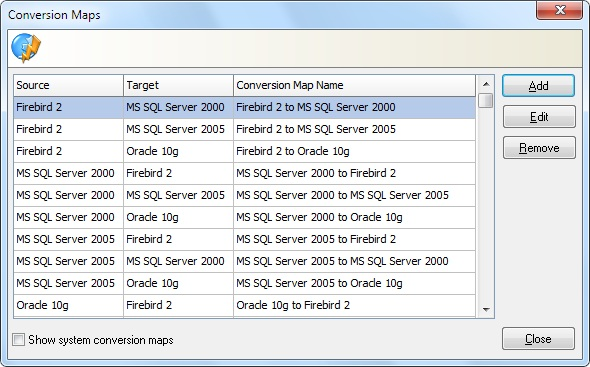Click the Add button
Image resolution: width=590 pixels, height=367 pixels.
[x=538, y=86]
